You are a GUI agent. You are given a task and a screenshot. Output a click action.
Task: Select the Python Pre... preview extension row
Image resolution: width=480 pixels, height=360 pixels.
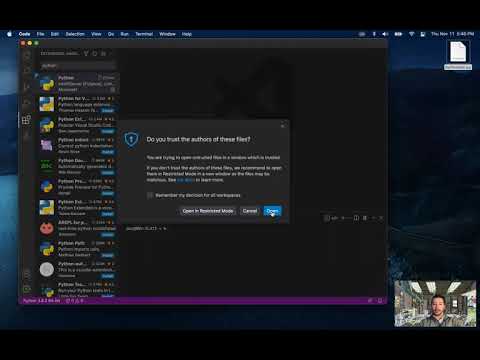point(77,187)
